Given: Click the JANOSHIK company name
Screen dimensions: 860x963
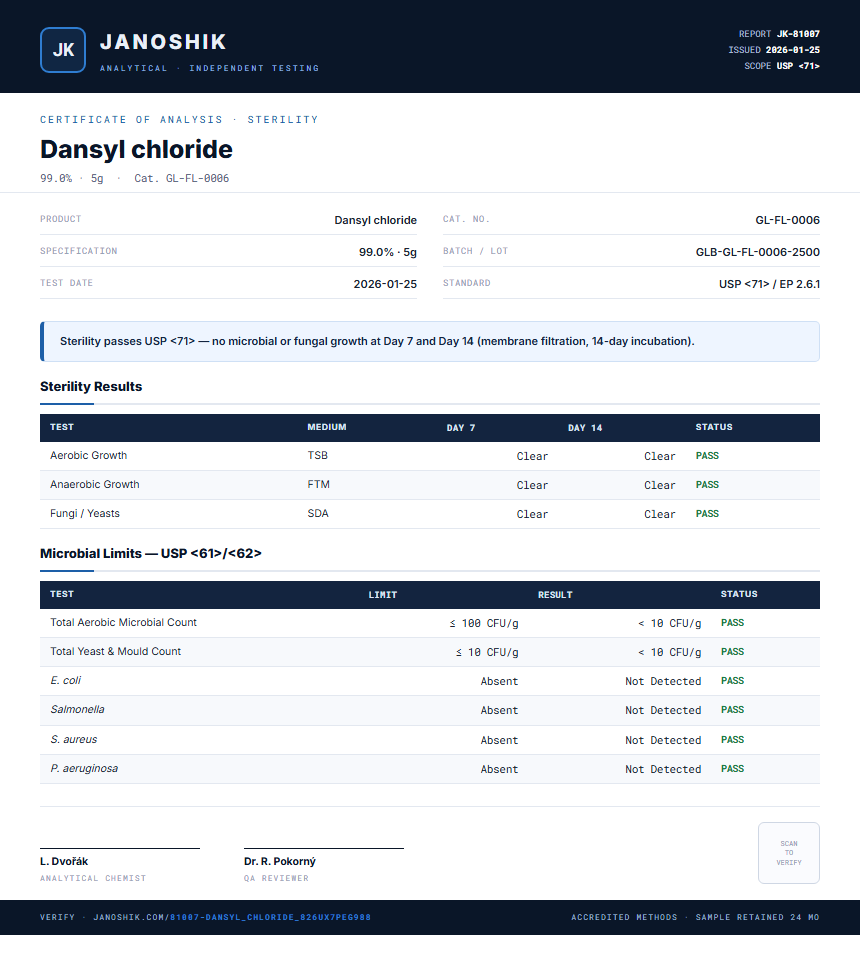Looking at the screenshot, I should click(x=163, y=42).
